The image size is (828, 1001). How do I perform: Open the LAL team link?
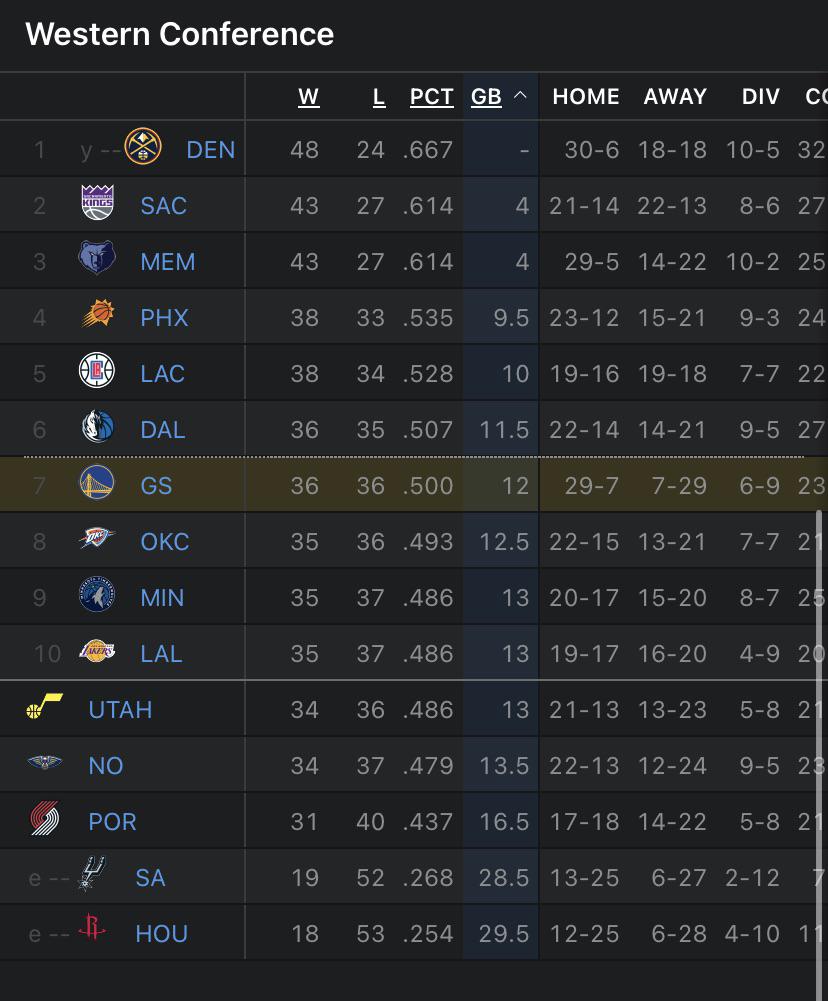pyautogui.click(x=161, y=654)
